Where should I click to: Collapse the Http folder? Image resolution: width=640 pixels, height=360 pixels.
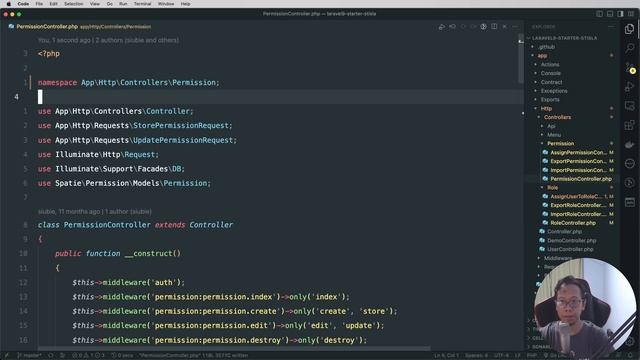[546, 109]
